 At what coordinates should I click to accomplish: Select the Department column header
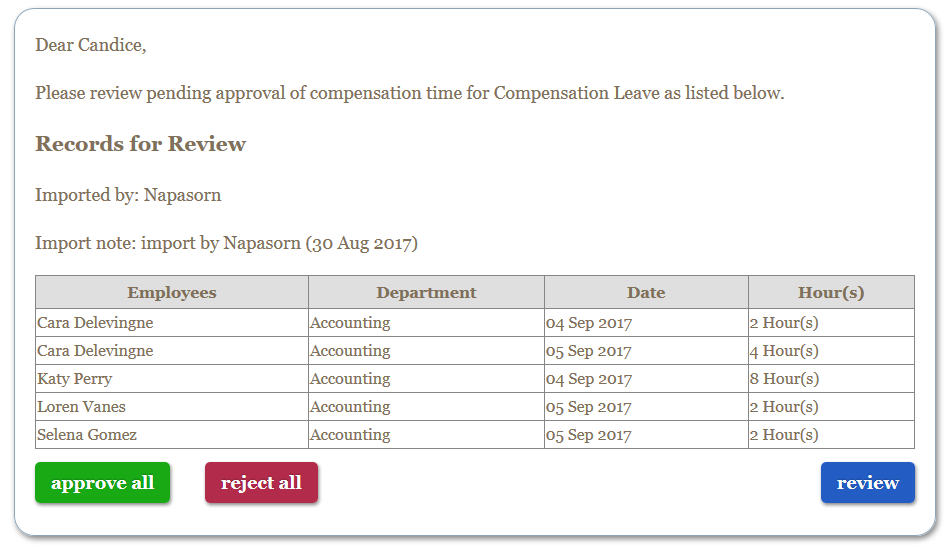click(426, 292)
